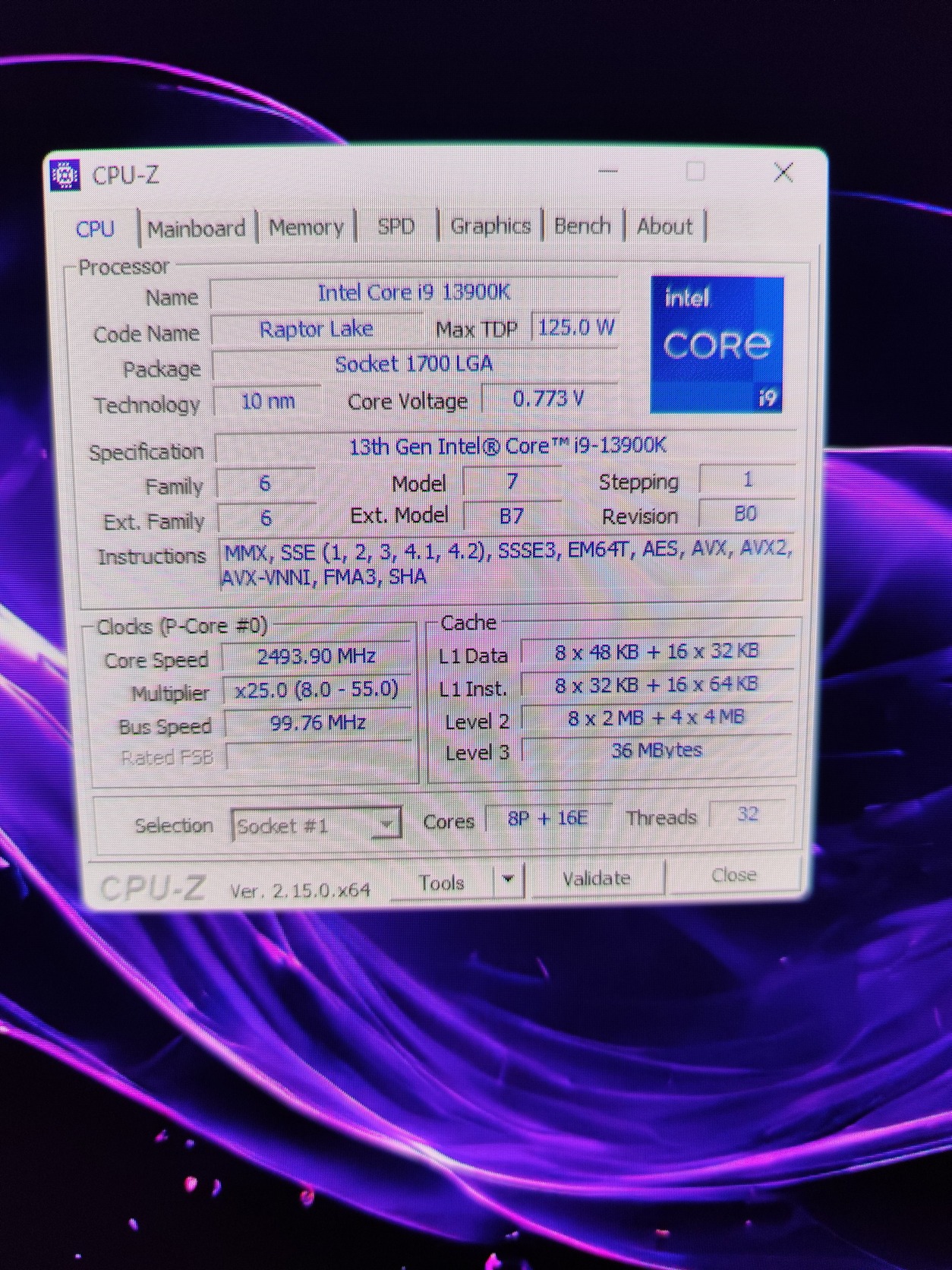Click the Specification '13th Gen Intel Core i9-13900K'
Screen dimensions: 952x1270
(506, 446)
